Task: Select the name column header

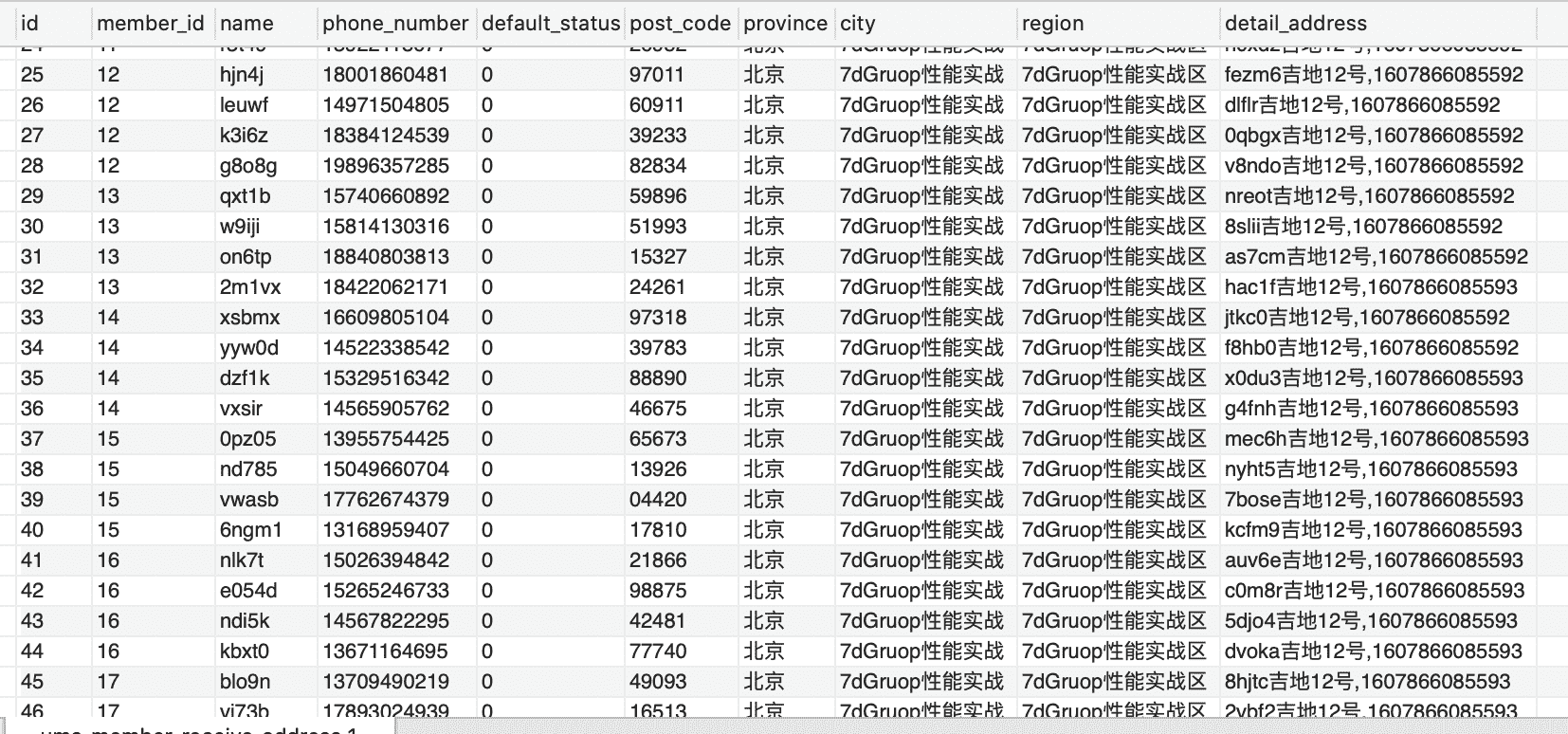Action: click(246, 24)
